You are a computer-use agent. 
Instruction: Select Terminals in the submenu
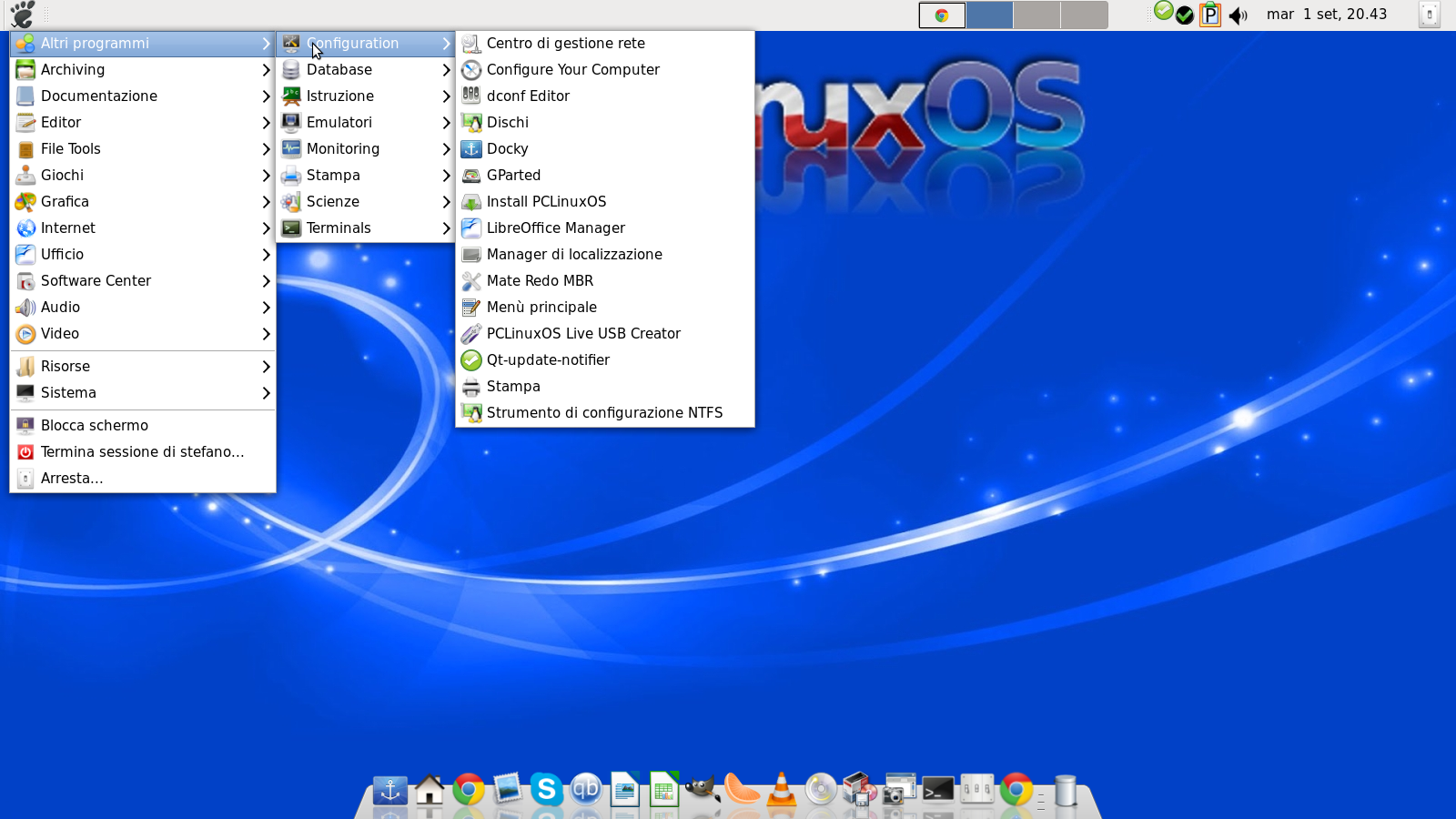pyautogui.click(x=366, y=228)
